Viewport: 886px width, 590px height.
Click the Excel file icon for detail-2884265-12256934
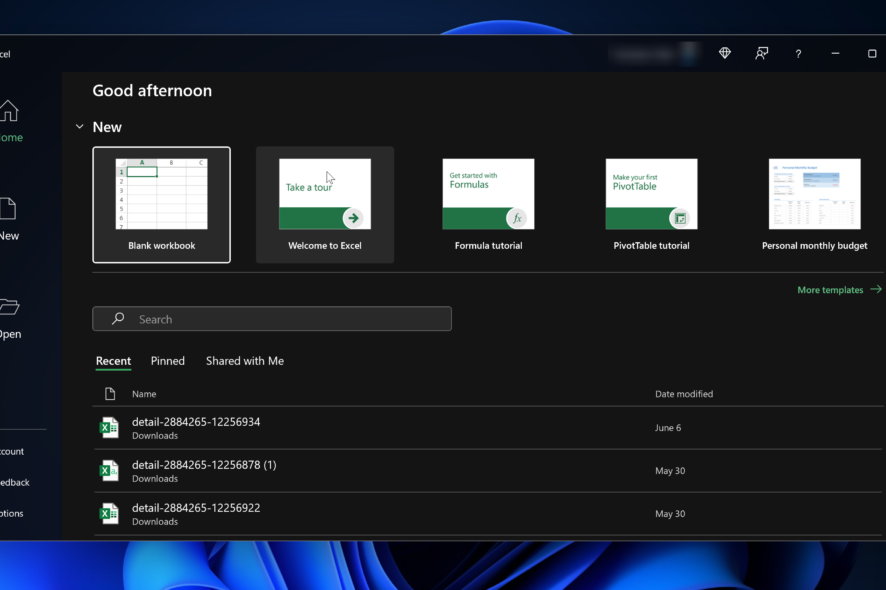(109, 428)
